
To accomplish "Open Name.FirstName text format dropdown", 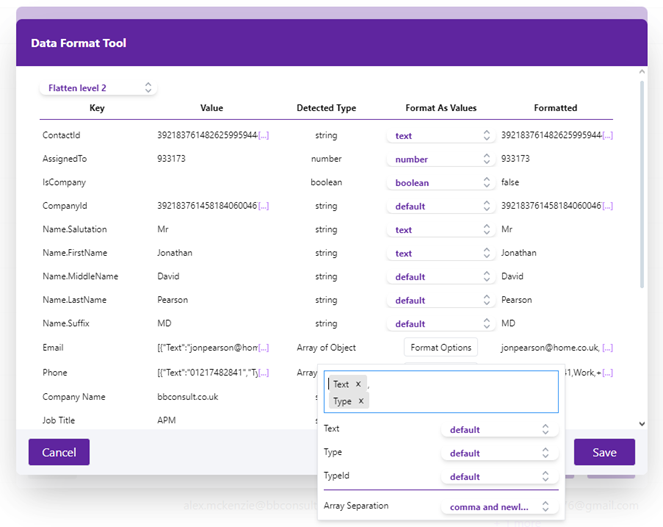I will coord(440,254).
